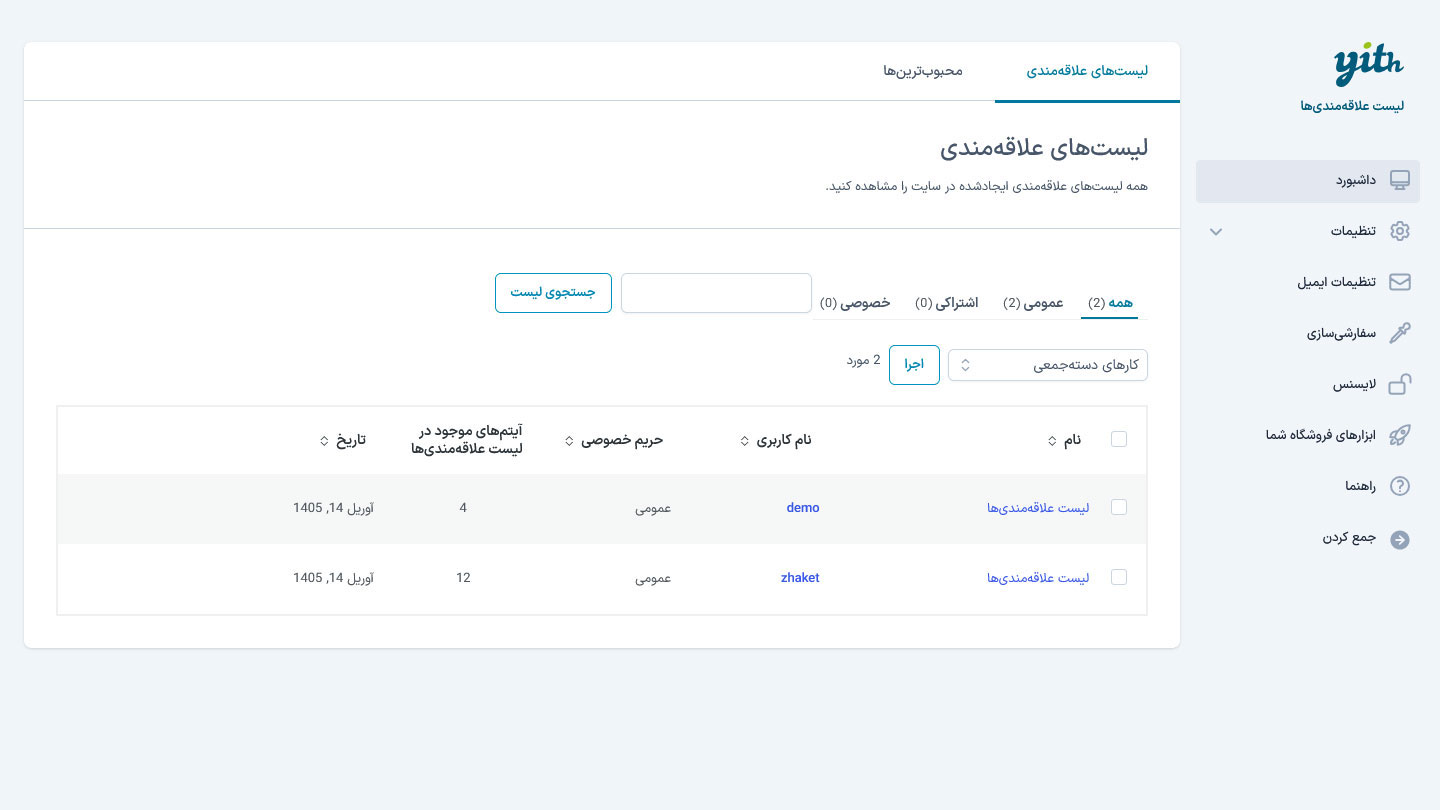Click جمع کردن to collapse sidebar
1440x810 pixels.
click(1308, 538)
